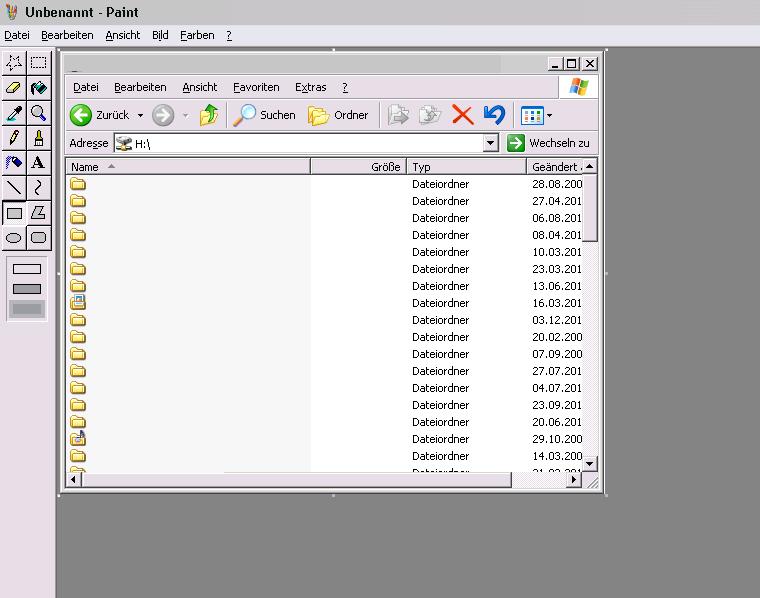Image resolution: width=760 pixels, height=598 pixels.
Task: Select the Text tool
Action: (38, 162)
